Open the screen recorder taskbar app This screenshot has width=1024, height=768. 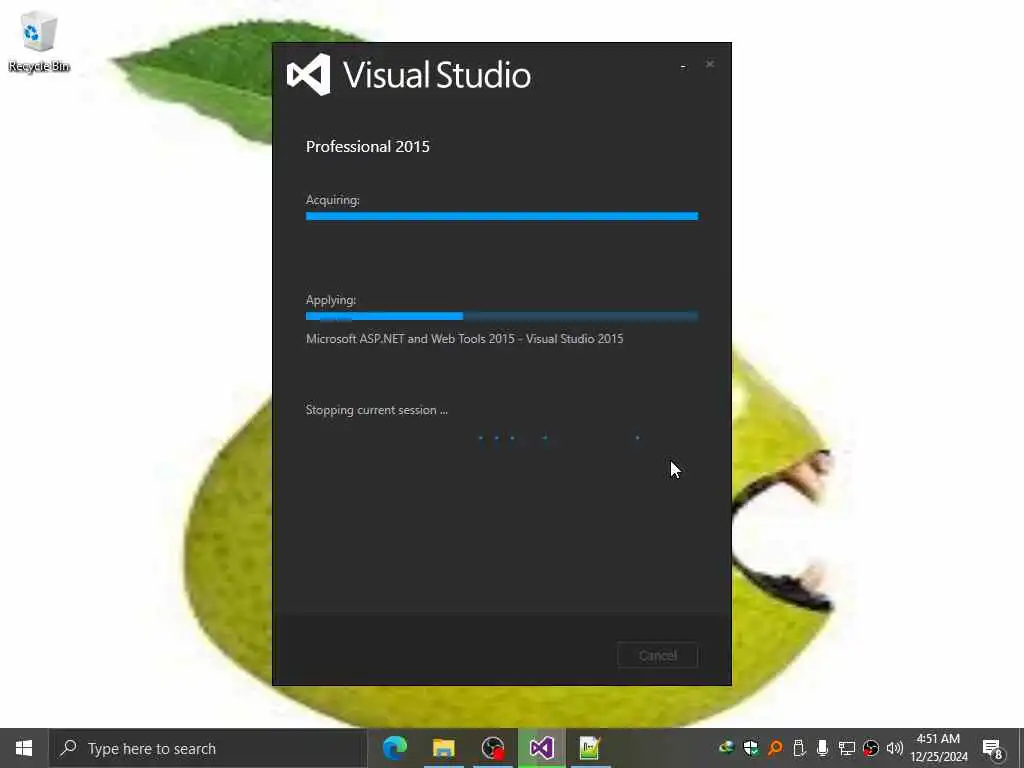tap(492, 748)
